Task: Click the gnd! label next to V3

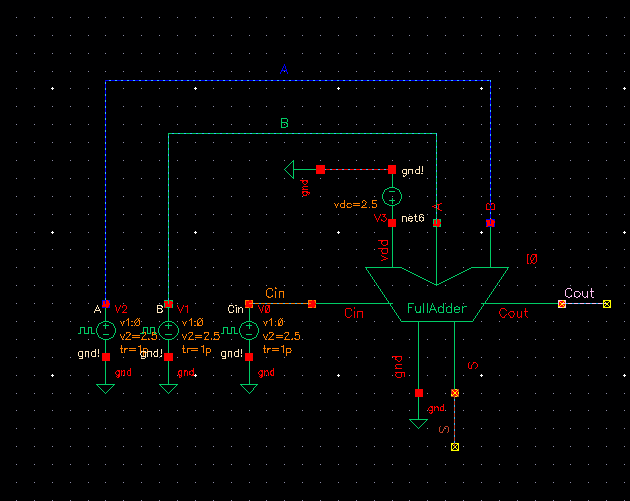Action: click(x=412, y=171)
